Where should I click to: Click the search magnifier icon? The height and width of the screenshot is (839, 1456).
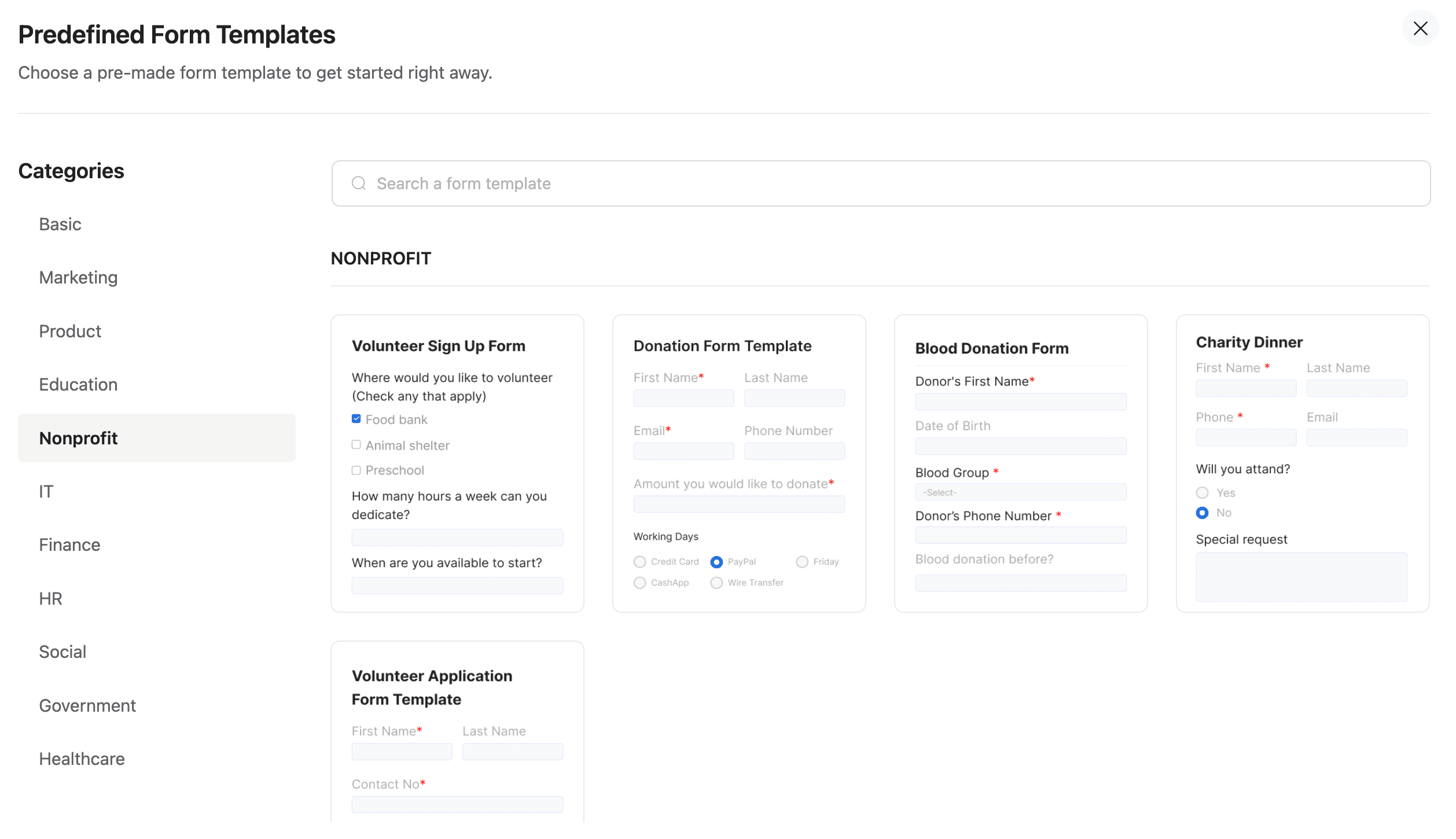pyautogui.click(x=358, y=183)
